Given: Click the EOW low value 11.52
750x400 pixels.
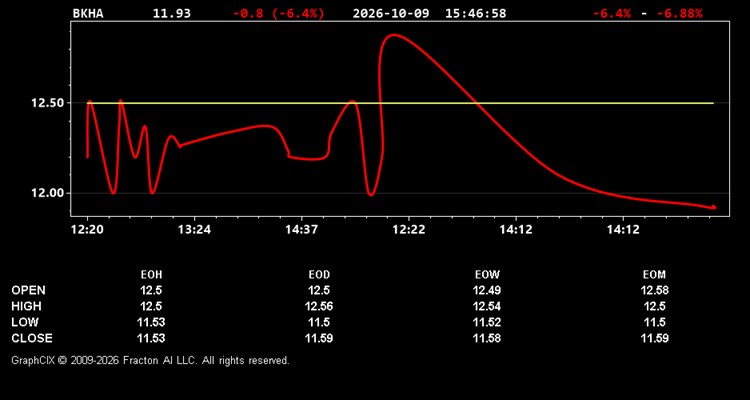Looking at the screenshot, I should click(x=487, y=322).
